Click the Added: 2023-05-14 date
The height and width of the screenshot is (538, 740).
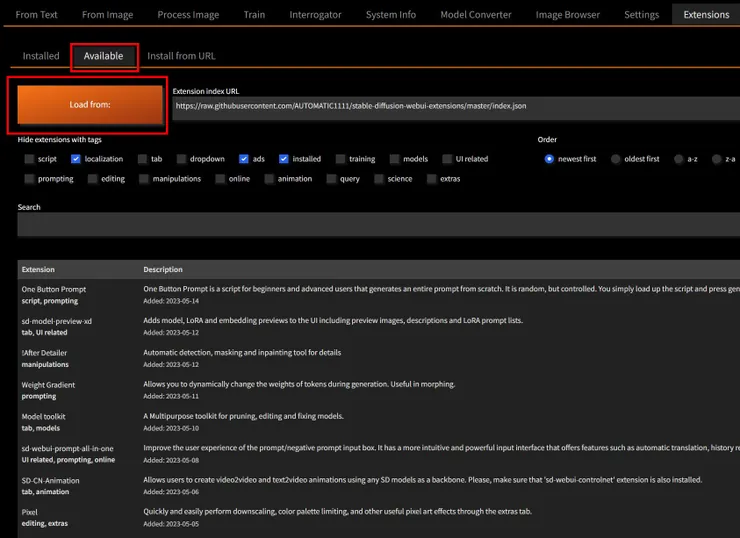coord(171,301)
